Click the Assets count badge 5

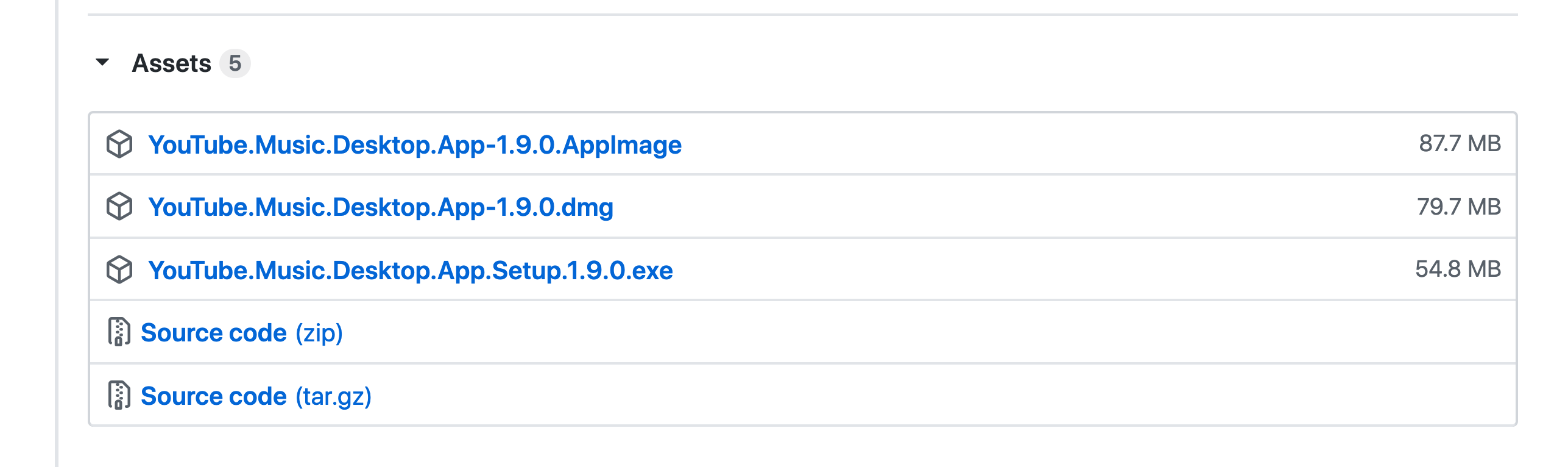[x=235, y=63]
